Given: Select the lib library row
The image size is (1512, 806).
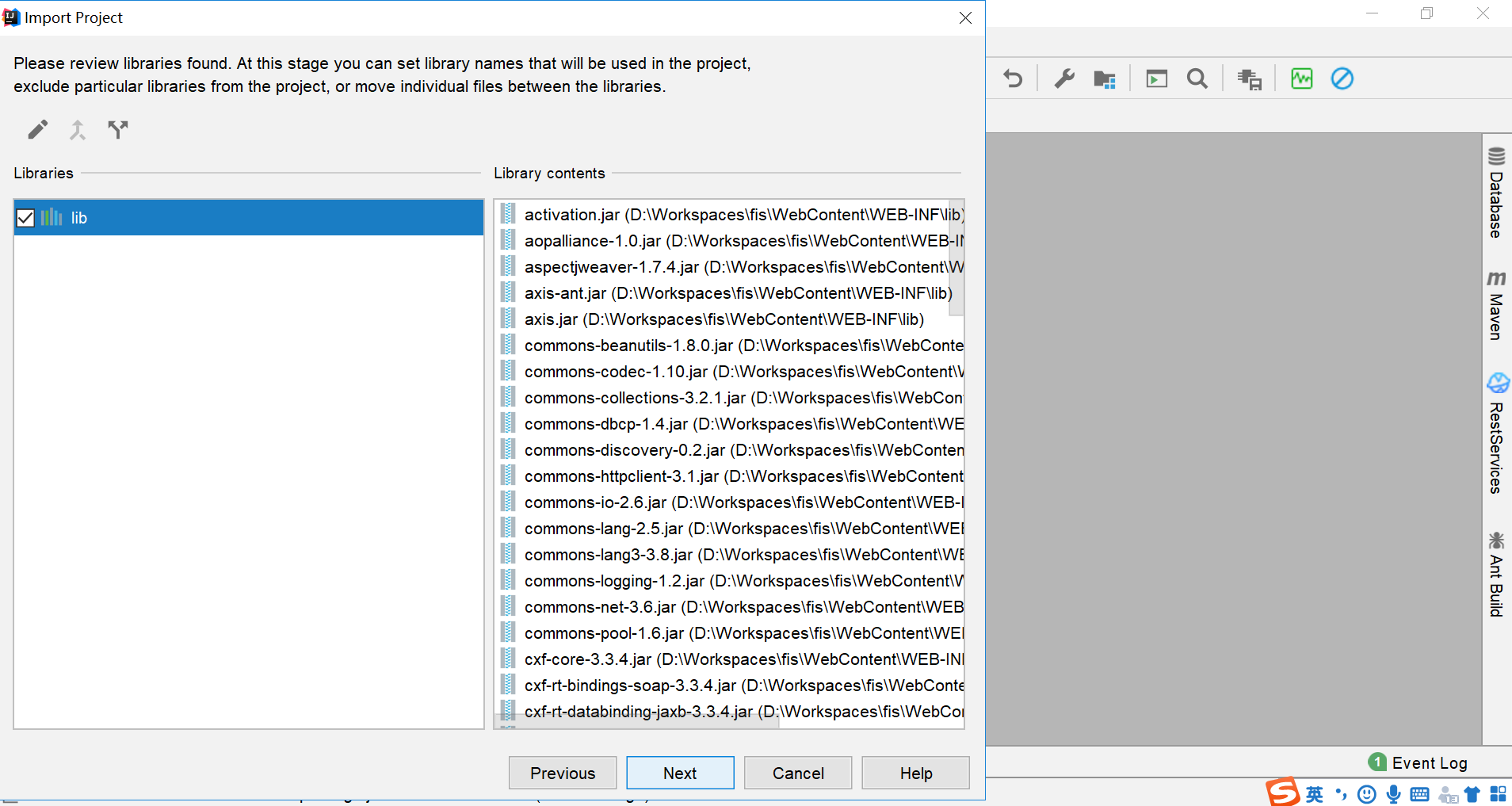Looking at the screenshot, I should [249, 218].
